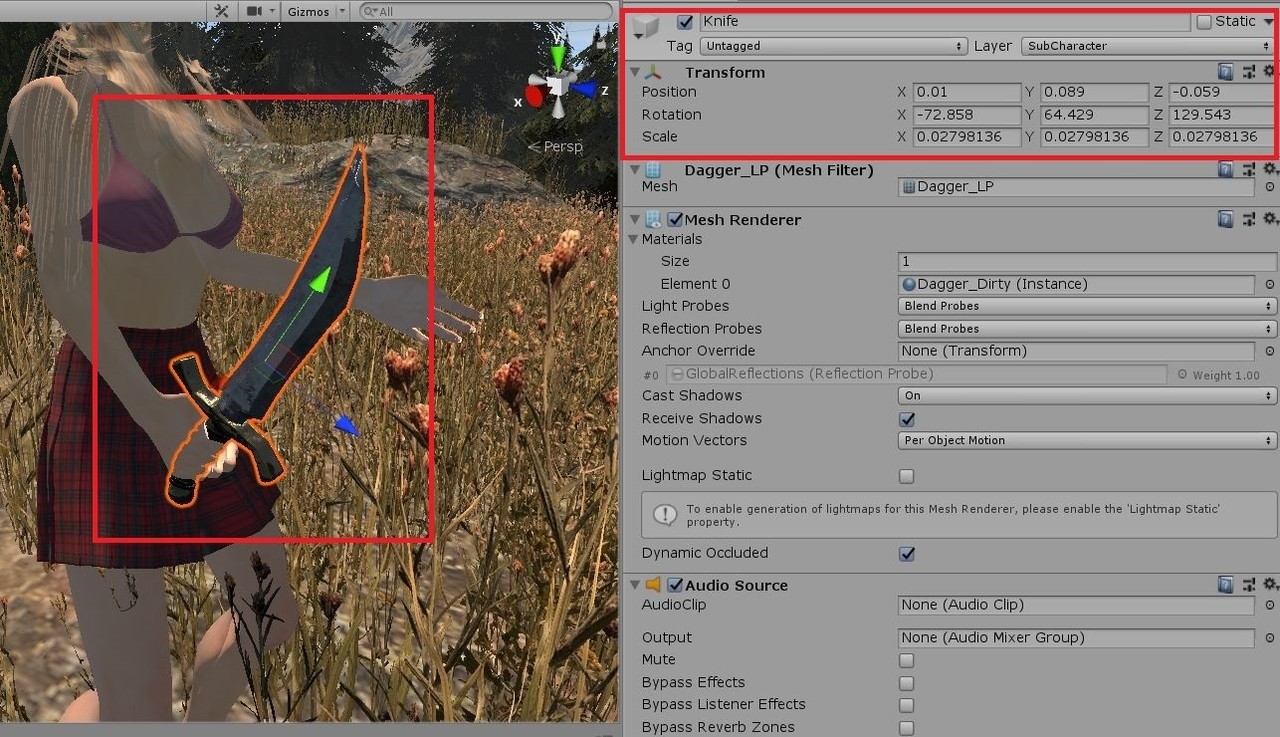Click the Mesh field object picker circle
This screenshot has width=1280, height=737.
1269,187
